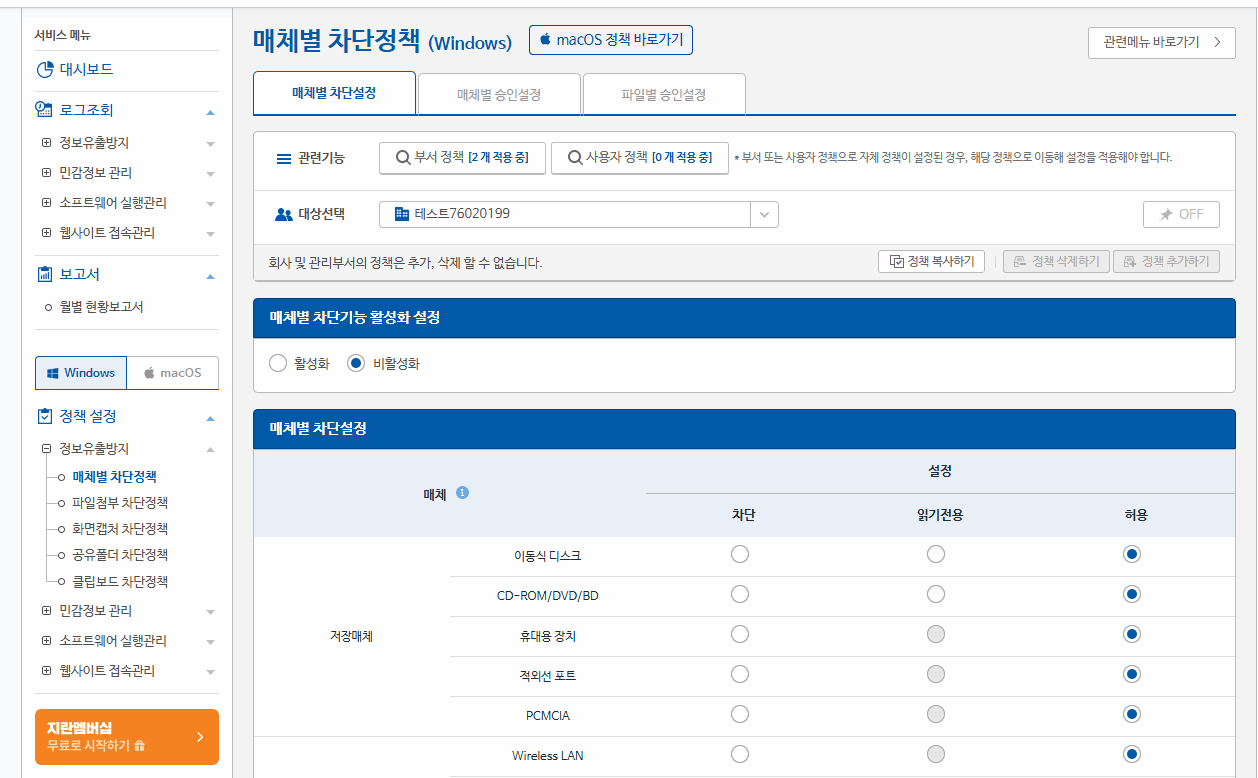Image resolution: width=1258 pixels, height=778 pixels.
Task: Toggle the OFF pin switch
Action: pos(1181,214)
